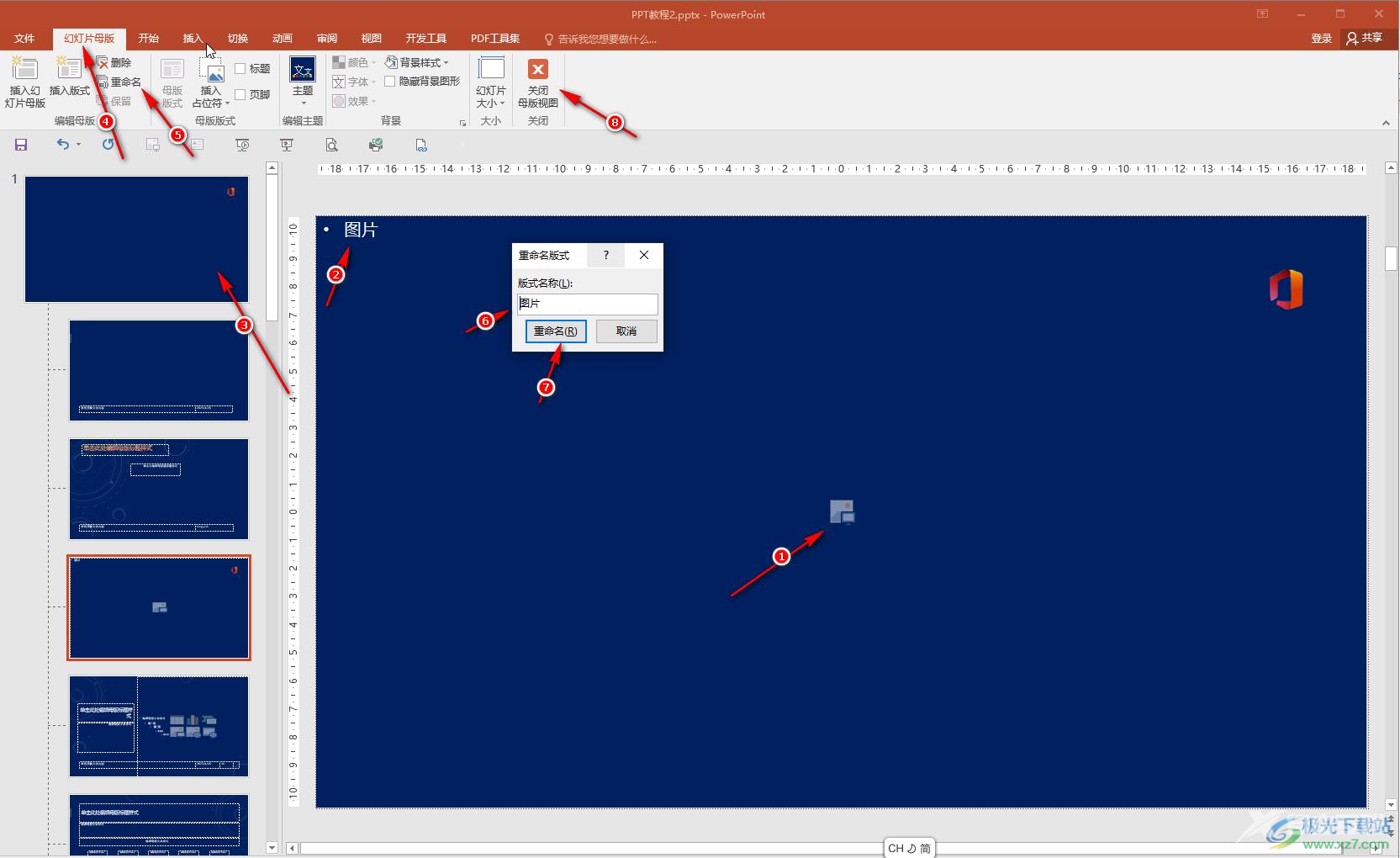
Task: Click the Redo/Repeat icon
Action: pyautogui.click(x=108, y=145)
